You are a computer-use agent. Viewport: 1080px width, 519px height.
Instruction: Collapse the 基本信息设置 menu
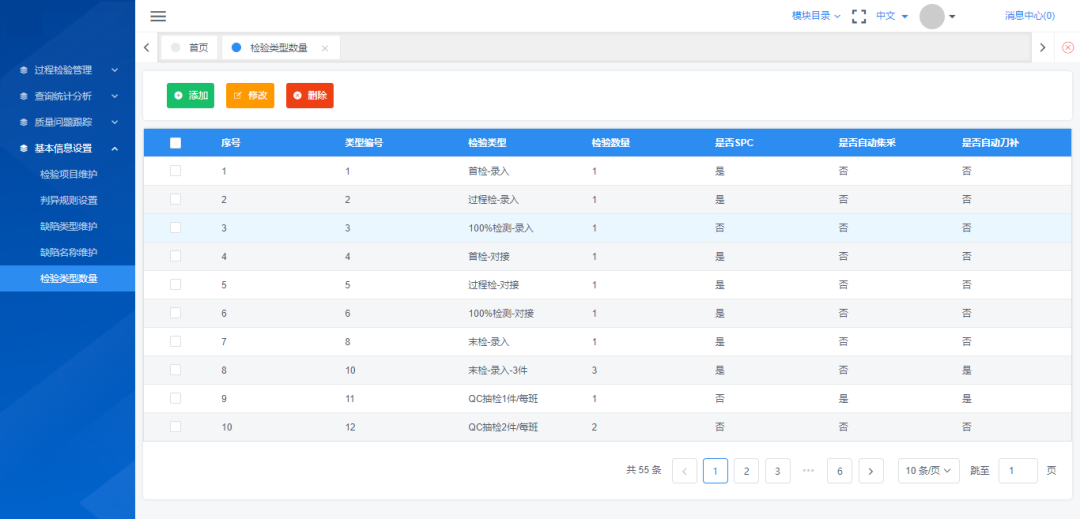coord(115,149)
